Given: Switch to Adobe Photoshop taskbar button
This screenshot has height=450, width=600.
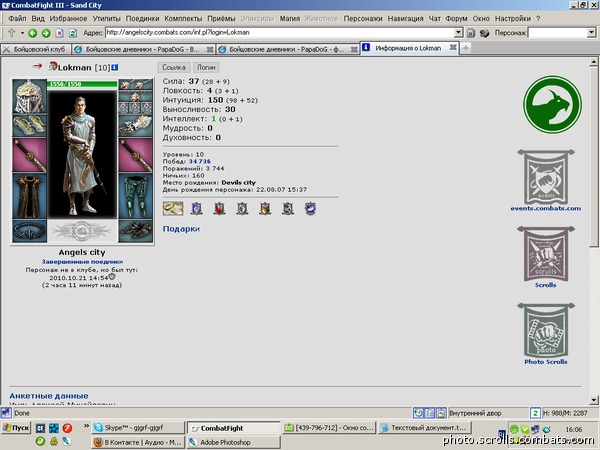Looking at the screenshot, I should coord(233,442).
